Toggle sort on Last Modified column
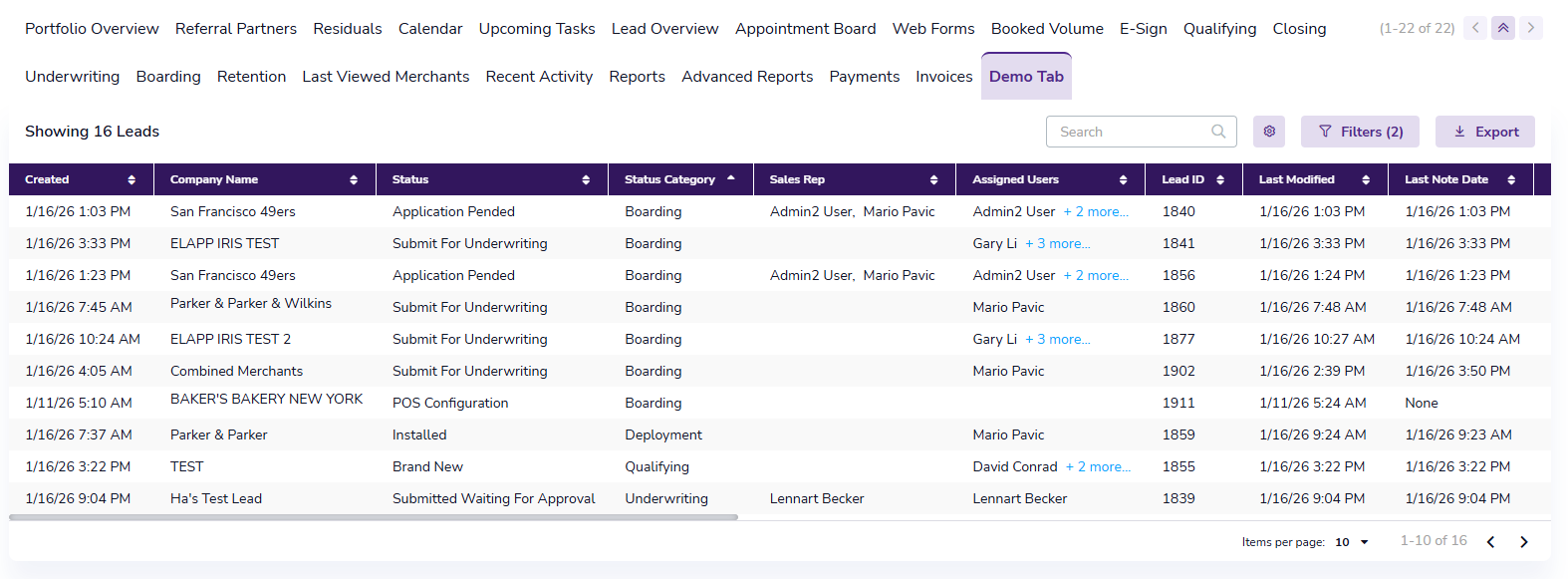This screenshot has height=579, width=1568. click(x=1366, y=180)
